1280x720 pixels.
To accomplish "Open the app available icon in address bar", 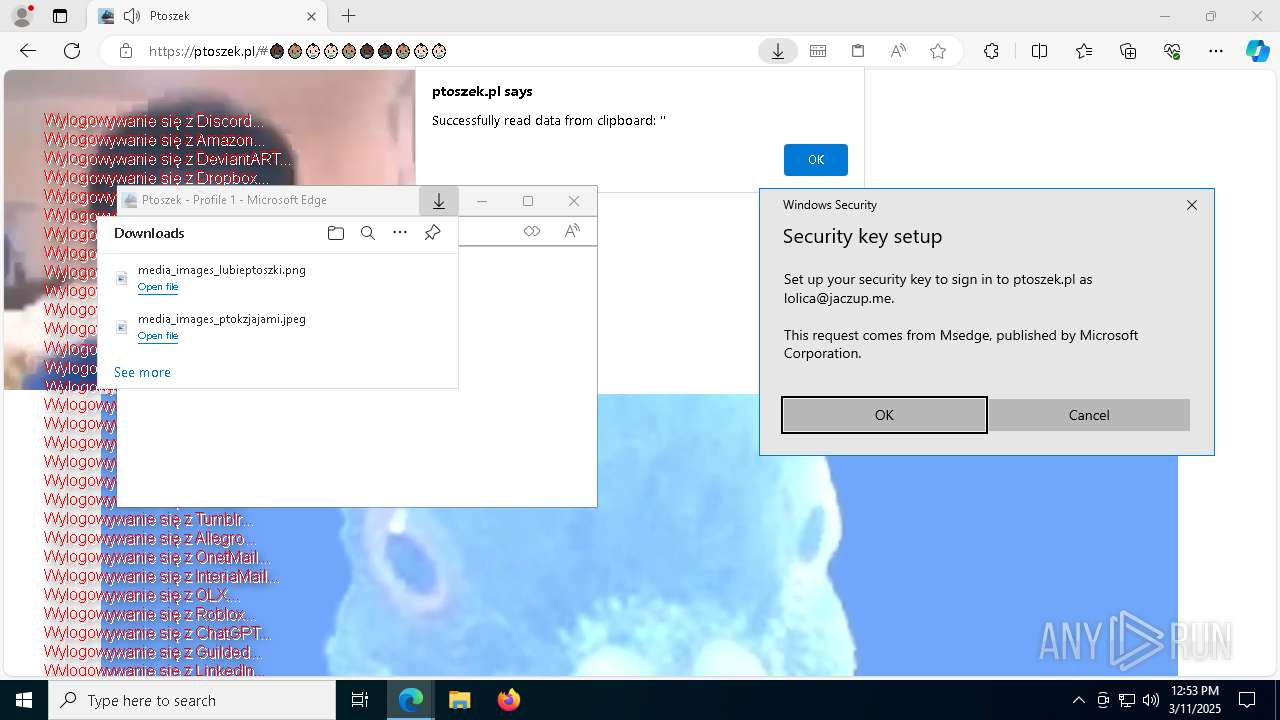I will tap(818, 51).
